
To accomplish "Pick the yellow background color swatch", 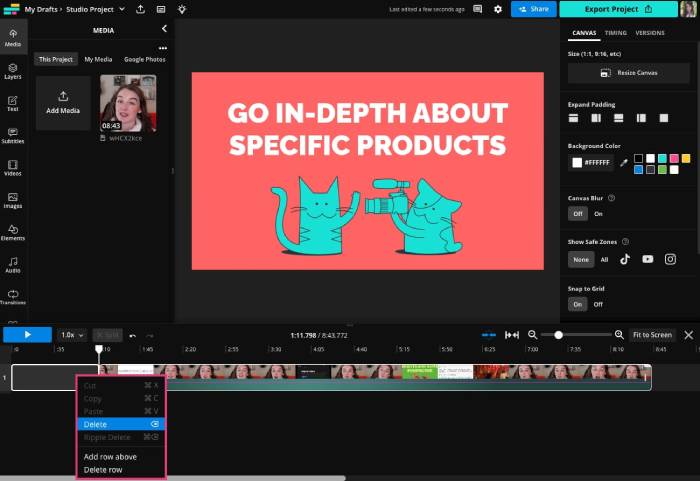I will (x=686, y=158).
